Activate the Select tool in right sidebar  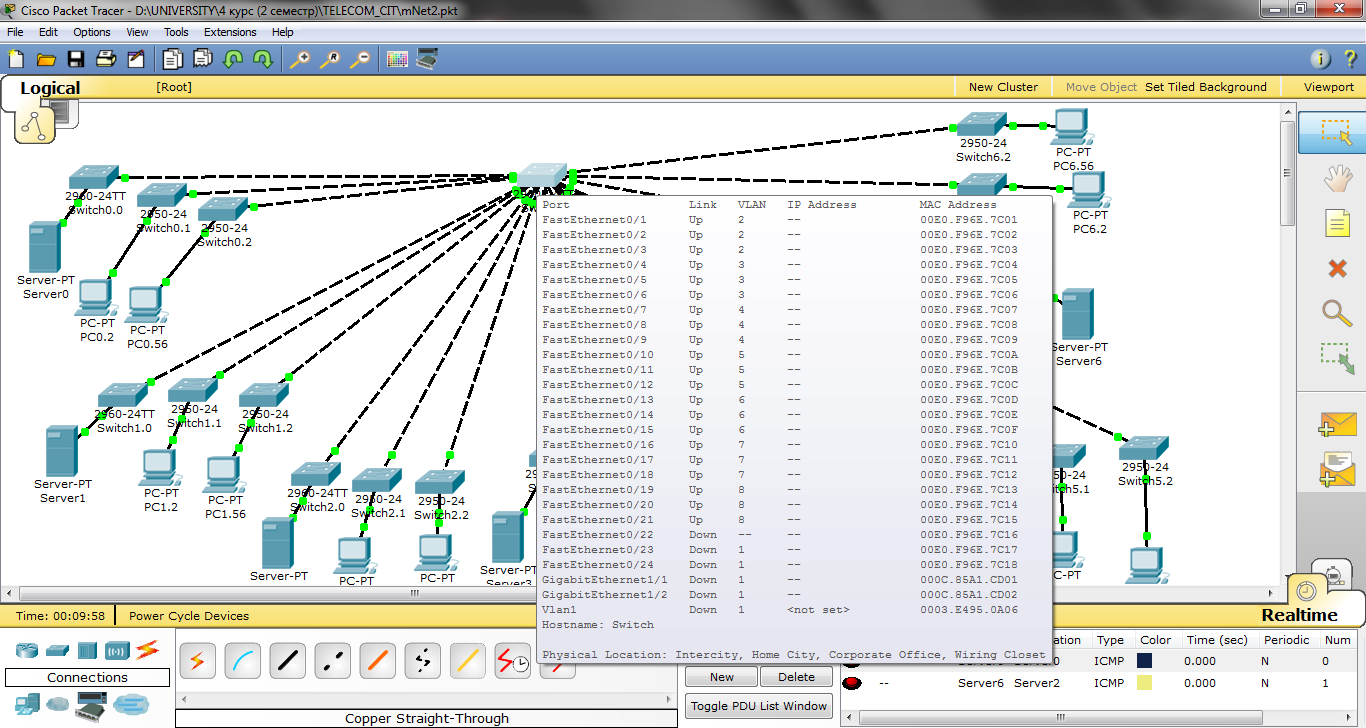(x=1337, y=132)
